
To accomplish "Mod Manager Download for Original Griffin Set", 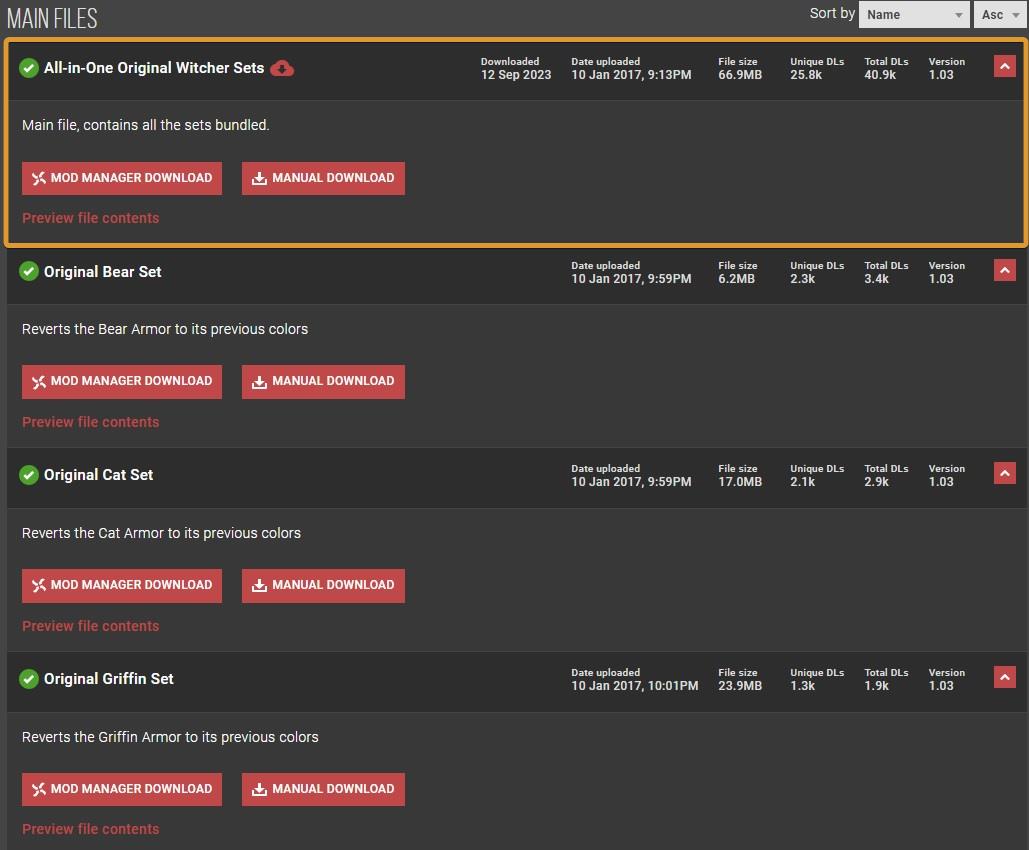I will [122, 789].
